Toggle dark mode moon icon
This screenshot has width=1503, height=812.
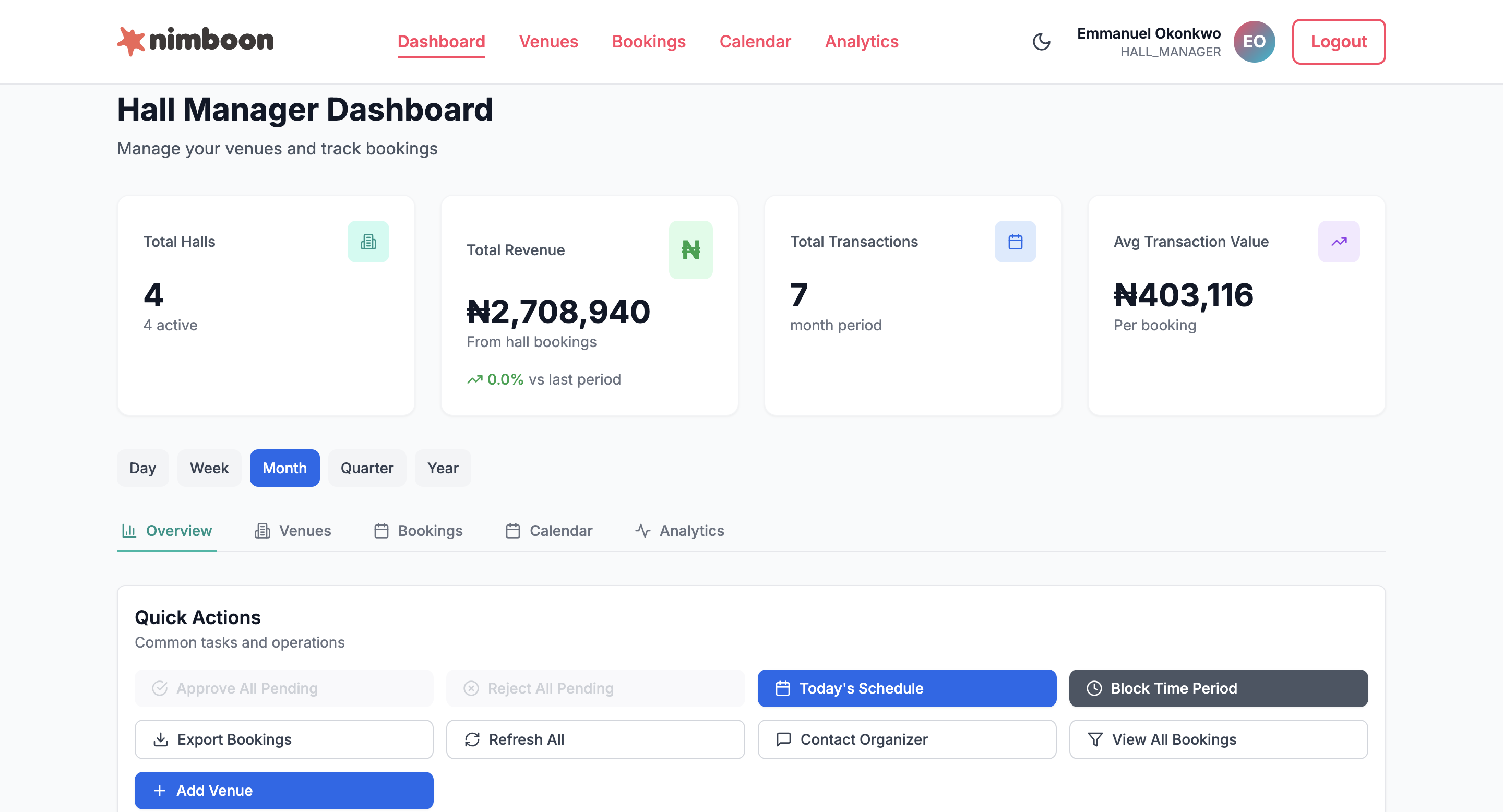pos(1042,41)
